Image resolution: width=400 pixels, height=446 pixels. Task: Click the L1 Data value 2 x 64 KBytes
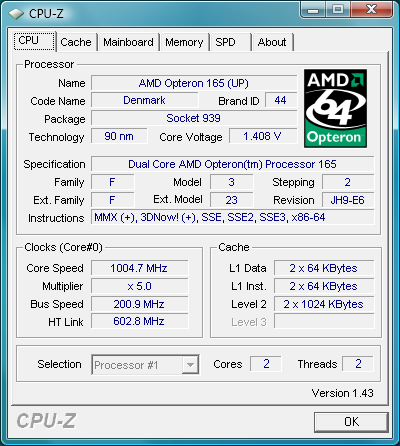coord(324,268)
